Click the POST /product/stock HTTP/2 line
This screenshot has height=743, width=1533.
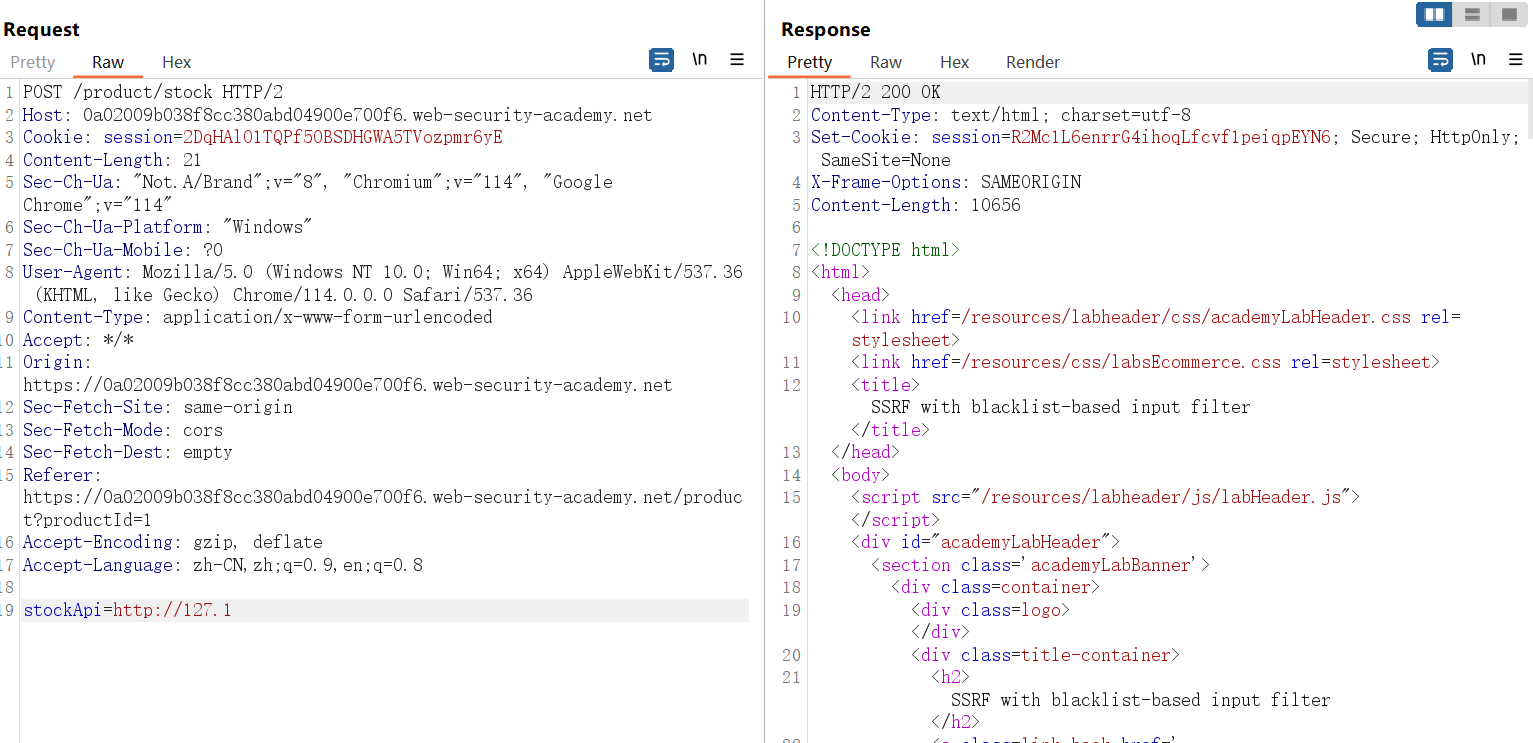click(153, 92)
